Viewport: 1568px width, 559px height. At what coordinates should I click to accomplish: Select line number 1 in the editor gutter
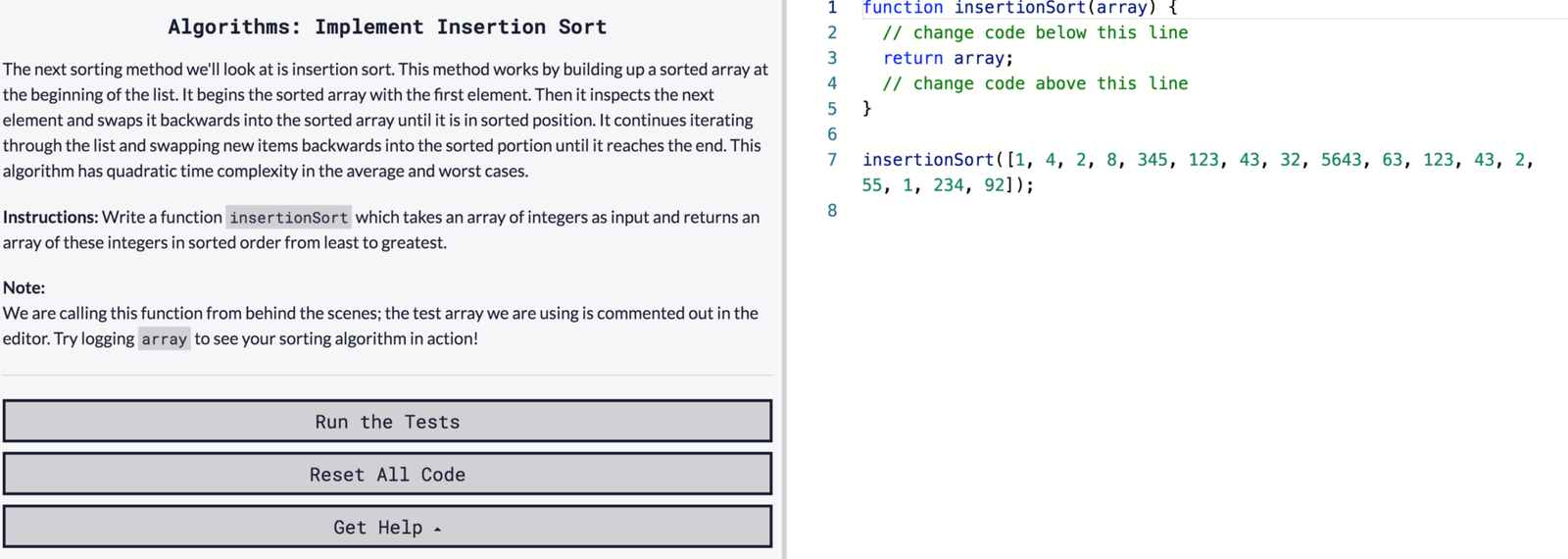tap(832, 8)
